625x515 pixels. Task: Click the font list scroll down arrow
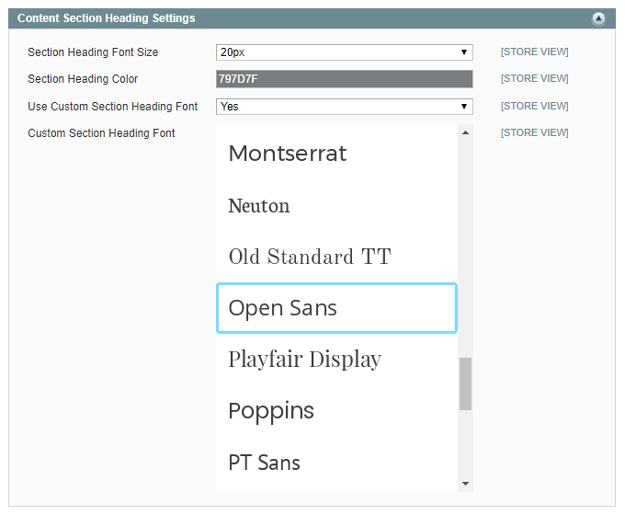pos(465,484)
